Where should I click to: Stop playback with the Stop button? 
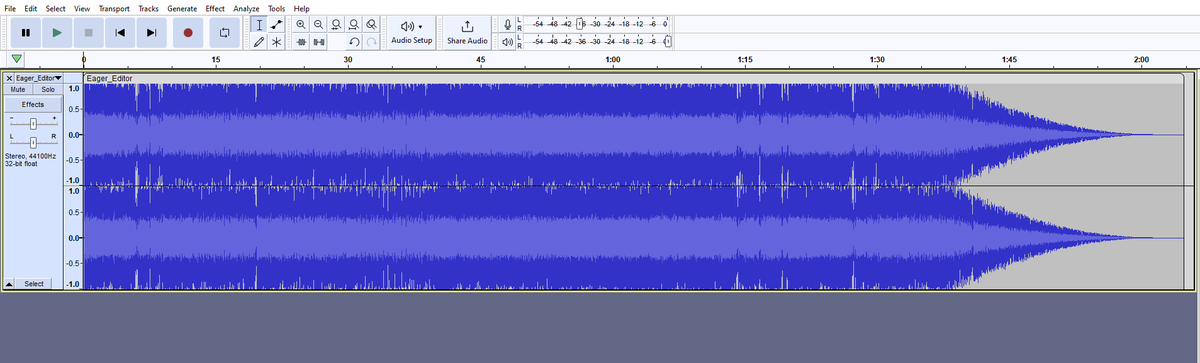coord(88,33)
